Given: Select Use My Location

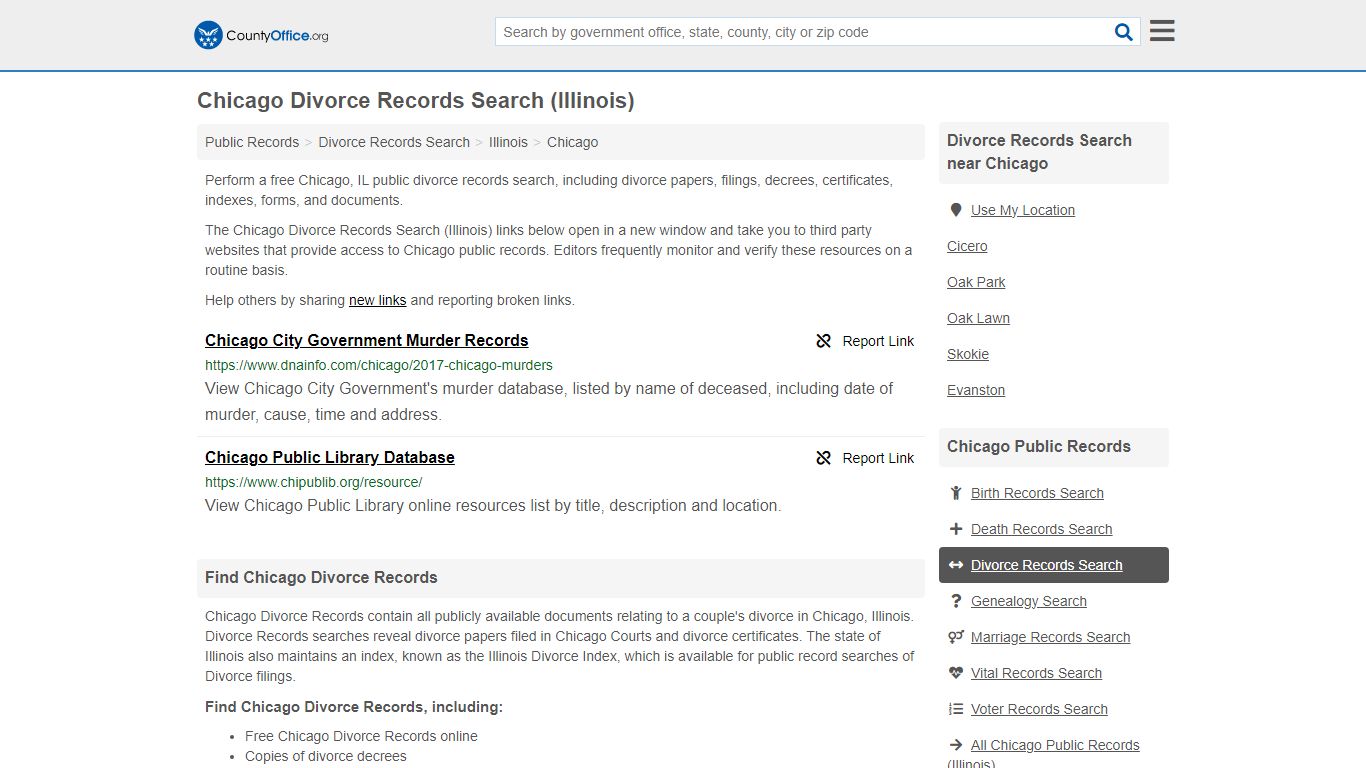Looking at the screenshot, I should coord(1023,210).
